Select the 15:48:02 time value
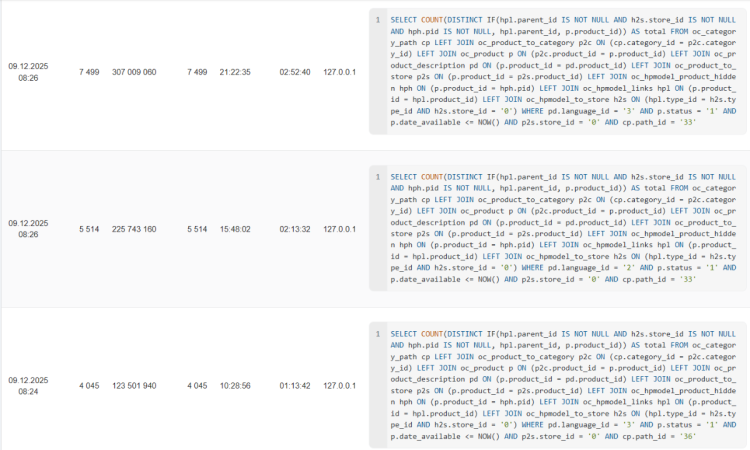Image resolution: width=750 pixels, height=450 pixels. coord(235,229)
